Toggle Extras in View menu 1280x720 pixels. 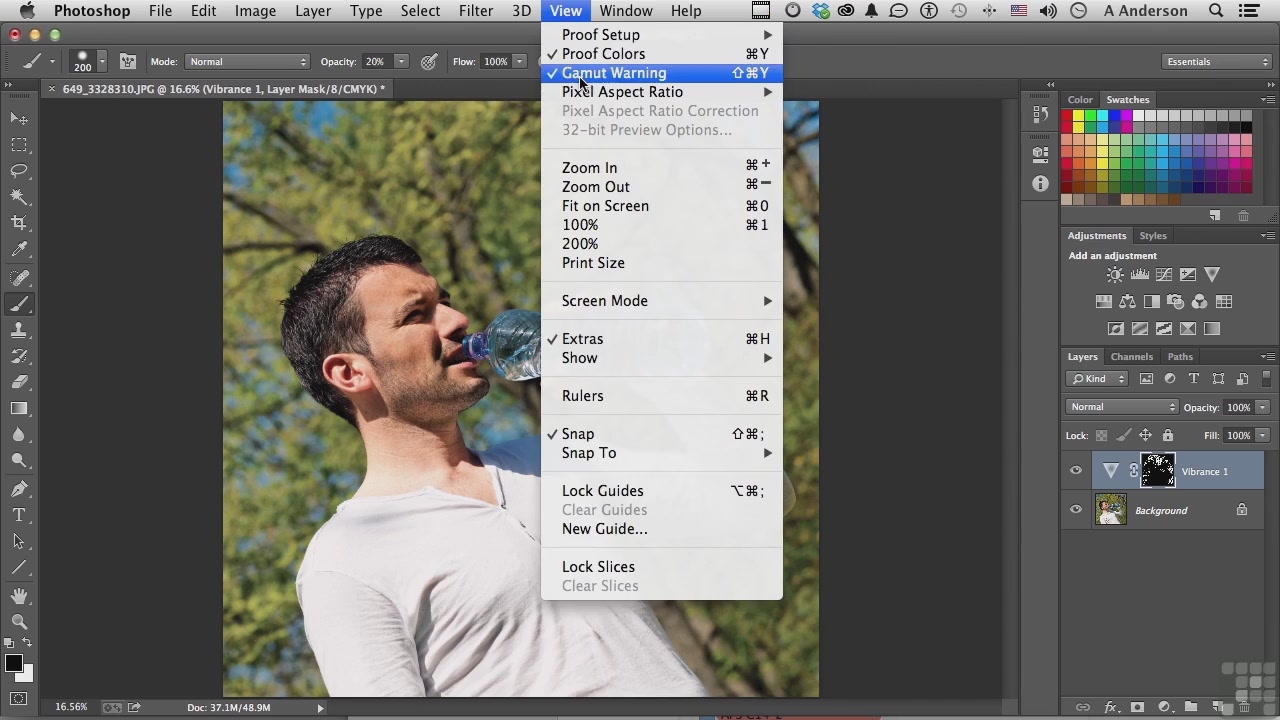pyautogui.click(x=661, y=339)
